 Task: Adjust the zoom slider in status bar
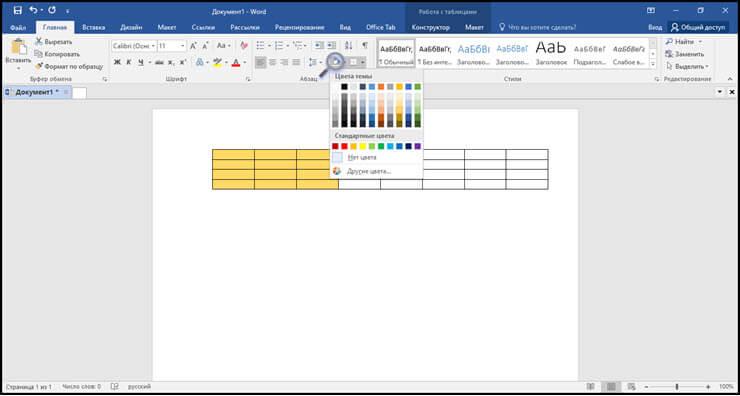[676, 386]
